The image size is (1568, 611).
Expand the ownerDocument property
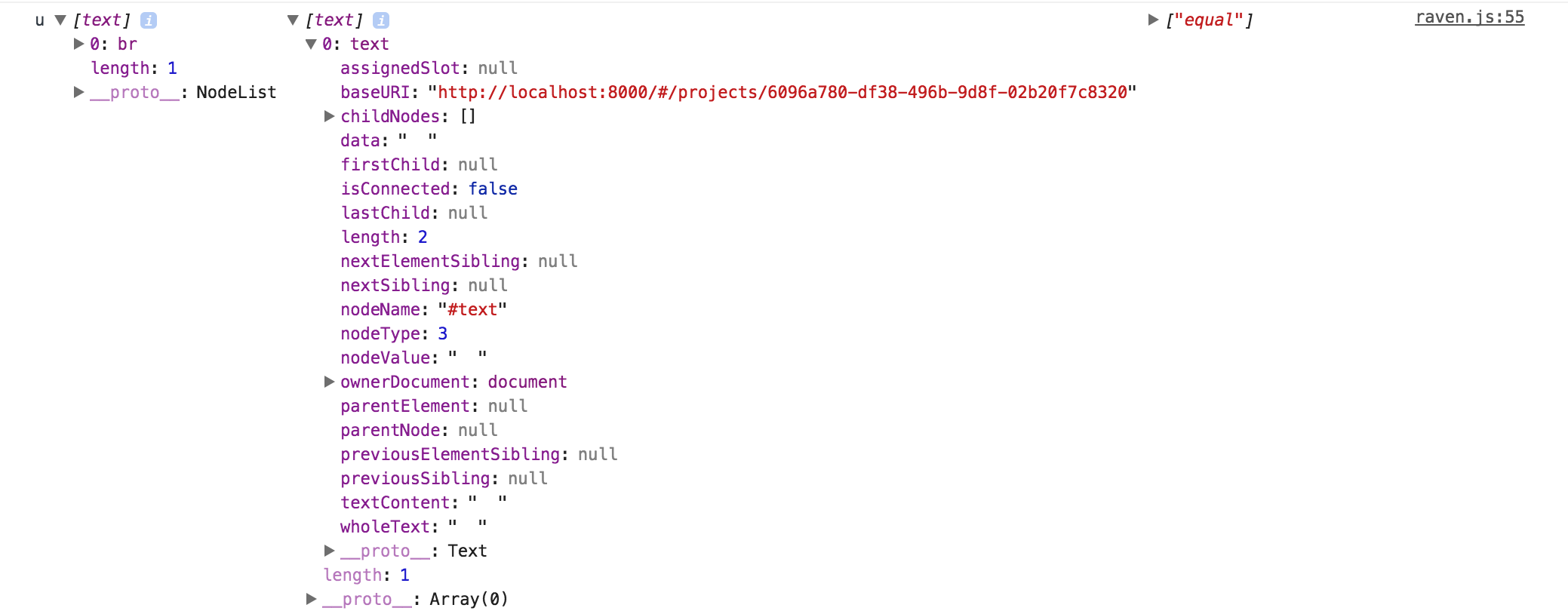click(x=329, y=382)
